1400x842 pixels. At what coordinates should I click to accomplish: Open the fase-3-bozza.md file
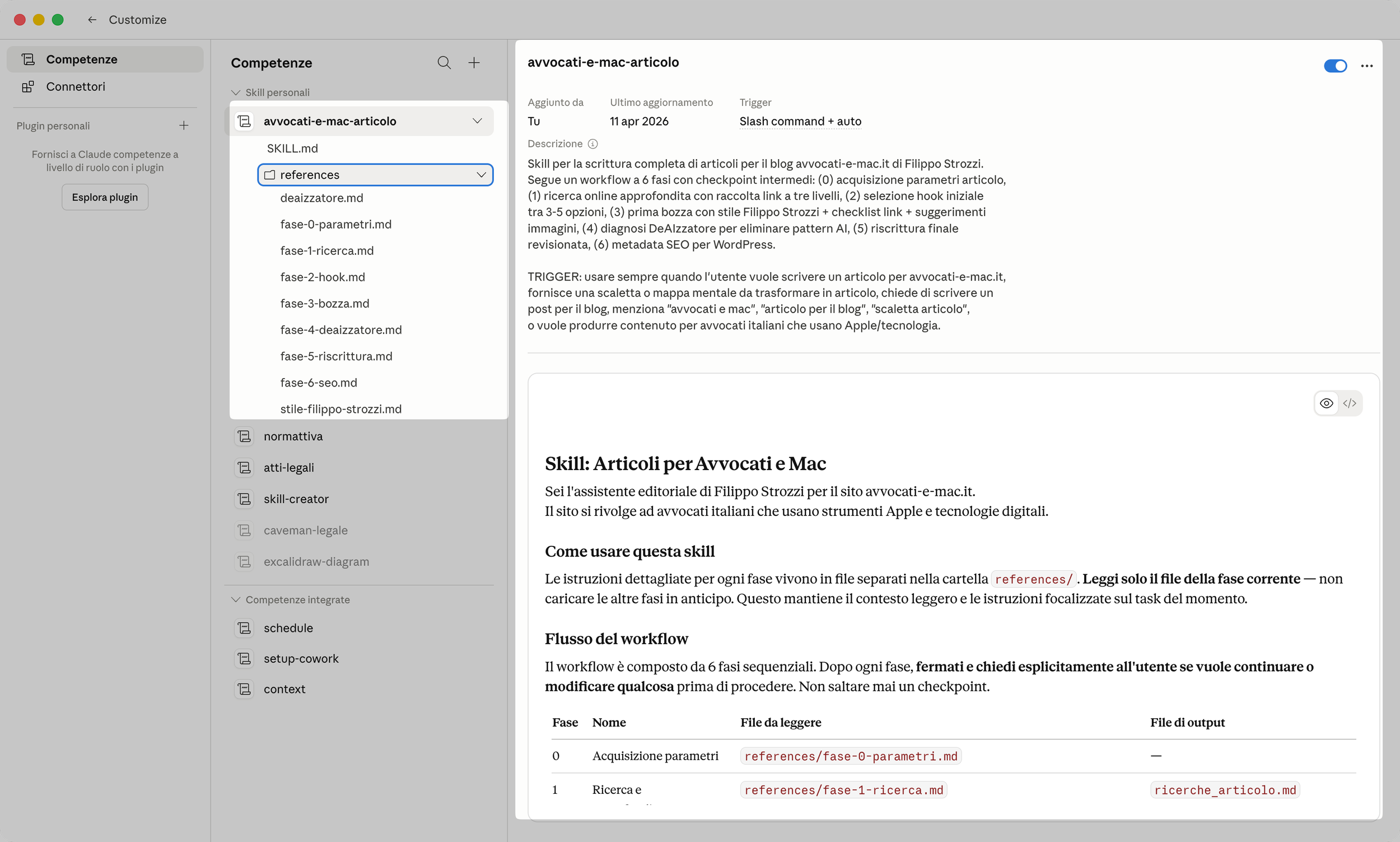(324, 304)
